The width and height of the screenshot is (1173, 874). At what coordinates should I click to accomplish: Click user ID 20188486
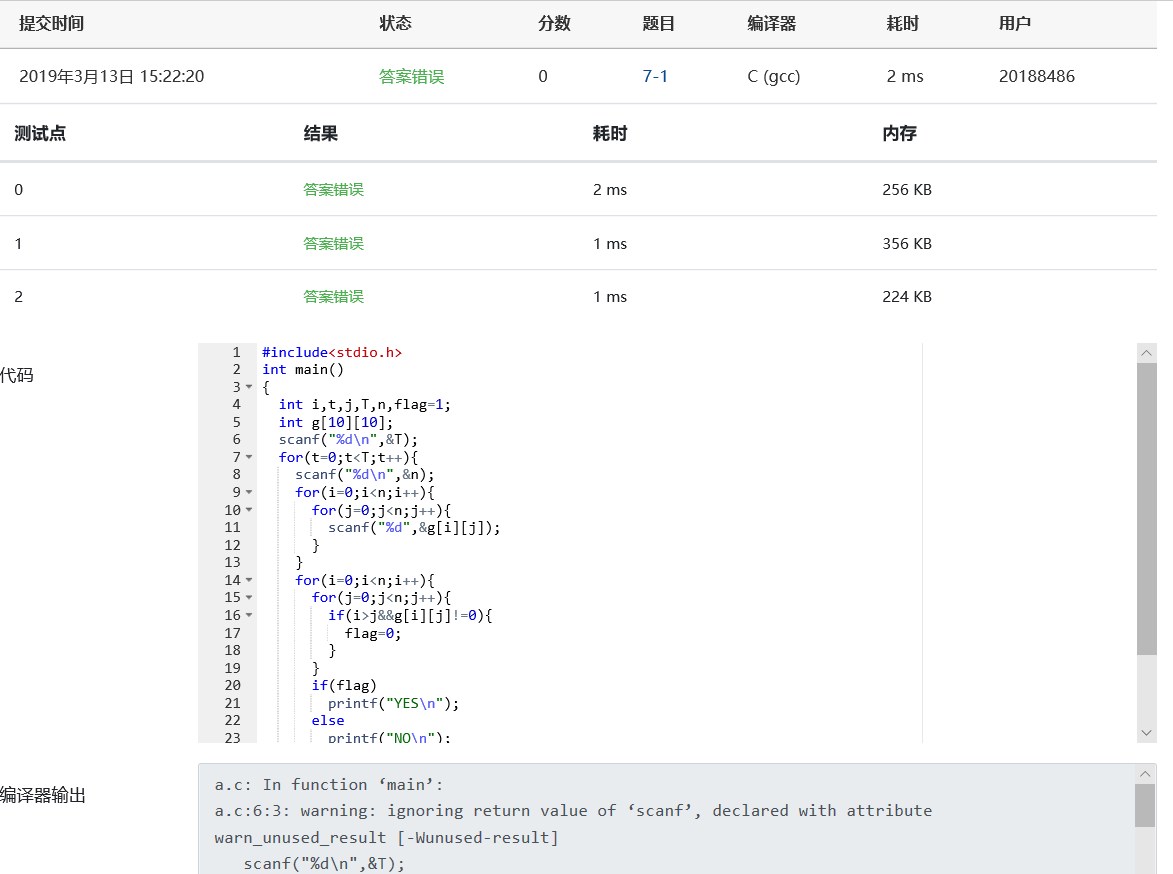click(x=1037, y=76)
